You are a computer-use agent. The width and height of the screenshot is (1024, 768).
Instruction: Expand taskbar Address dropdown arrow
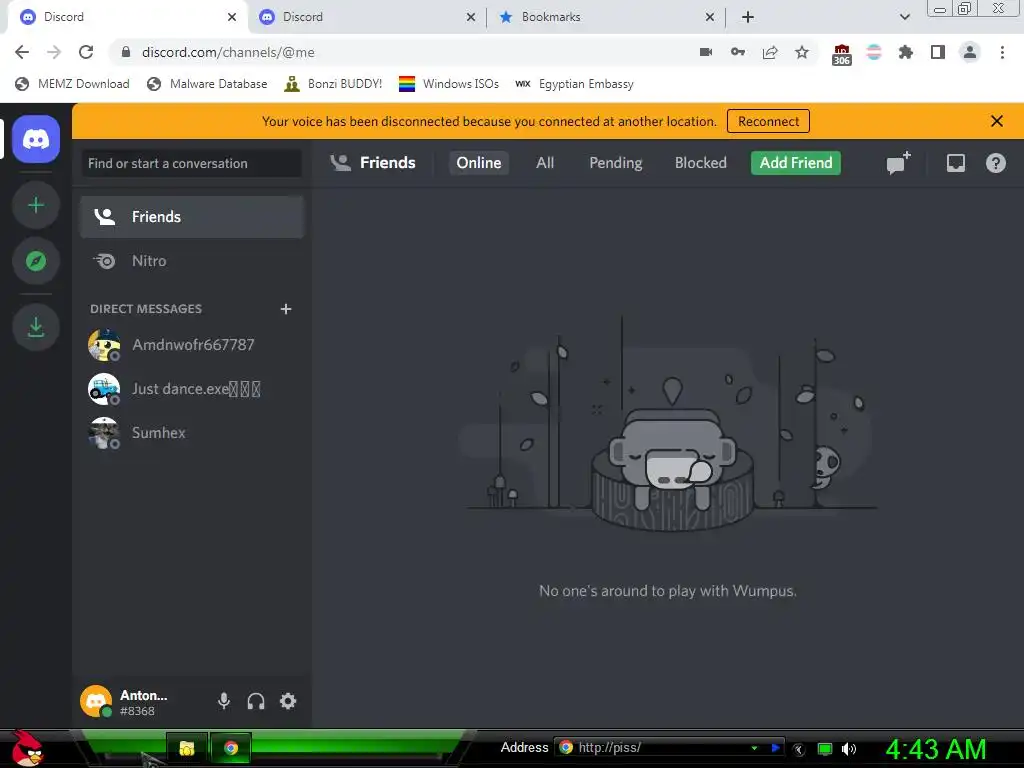[x=754, y=748]
